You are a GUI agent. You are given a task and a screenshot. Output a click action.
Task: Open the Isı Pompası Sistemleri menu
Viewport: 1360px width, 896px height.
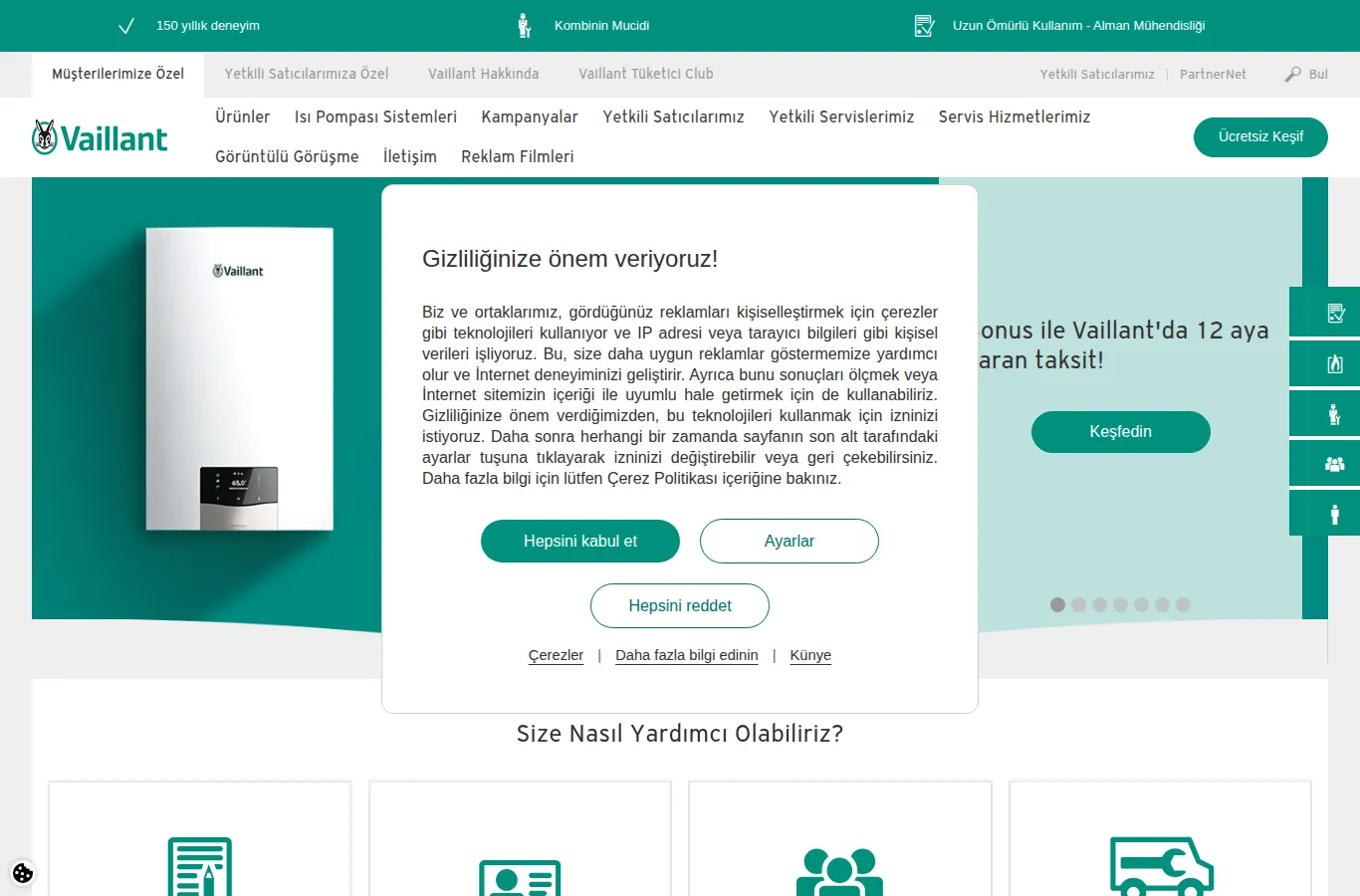[x=375, y=116]
